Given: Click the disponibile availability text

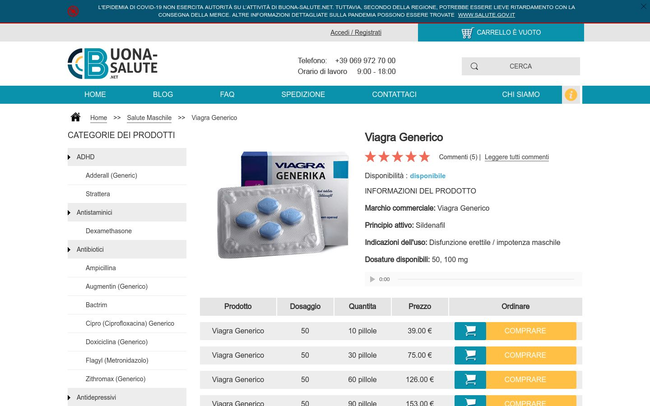Looking at the screenshot, I should coord(427,176).
